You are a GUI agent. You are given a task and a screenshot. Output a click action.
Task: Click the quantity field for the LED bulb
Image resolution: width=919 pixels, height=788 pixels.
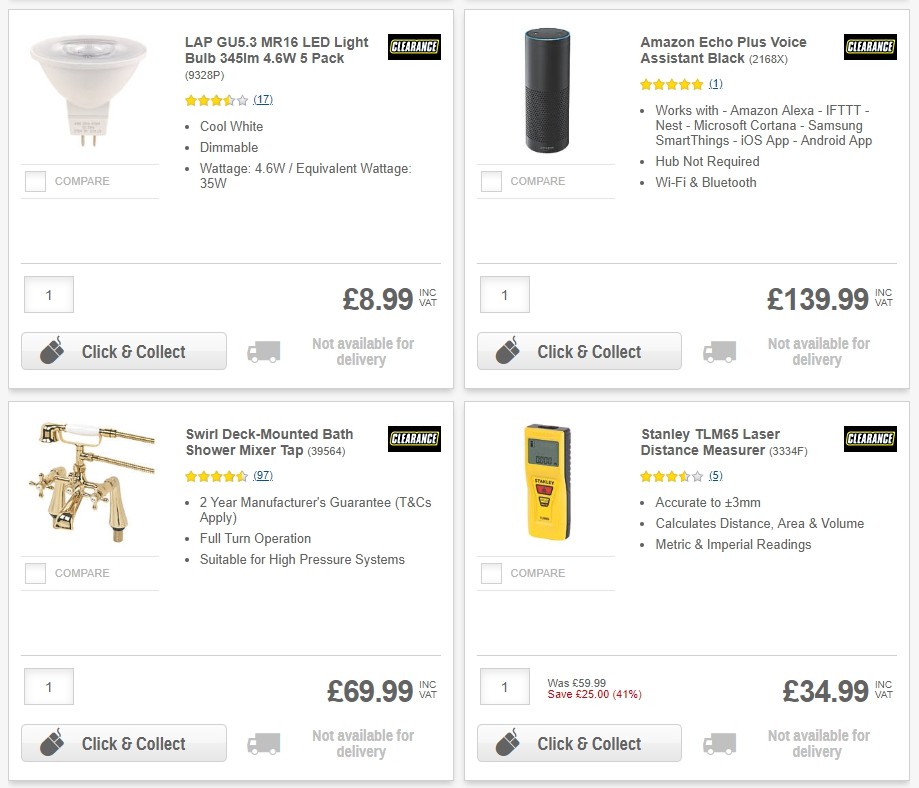point(48,294)
